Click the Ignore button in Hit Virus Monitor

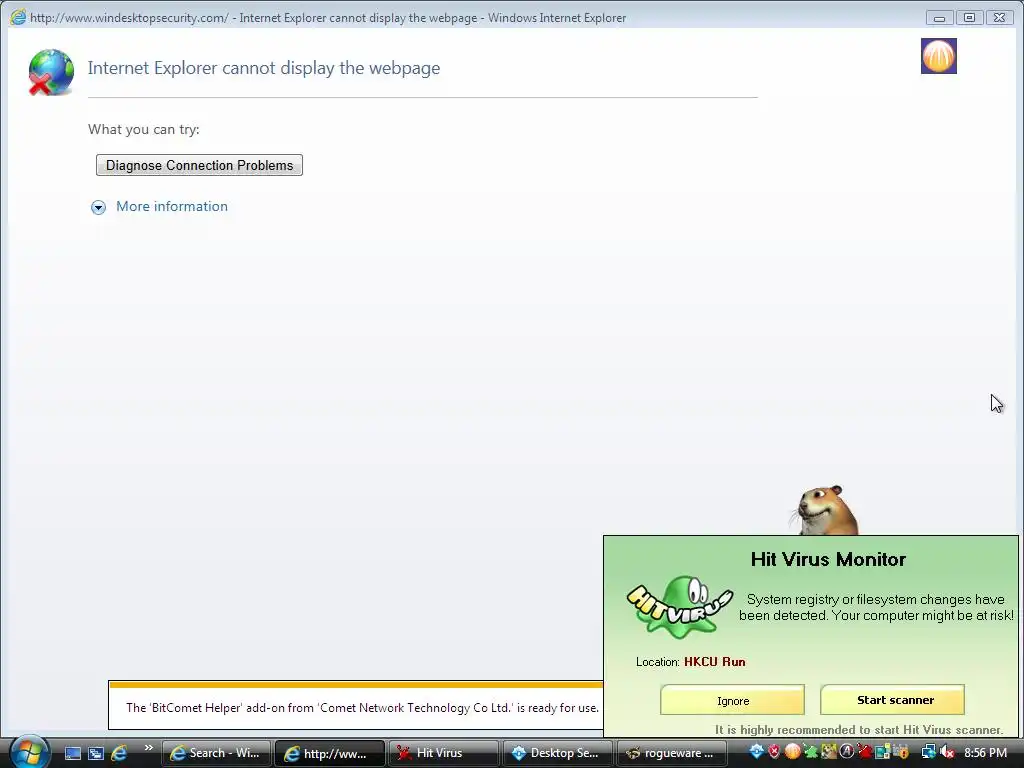733,700
